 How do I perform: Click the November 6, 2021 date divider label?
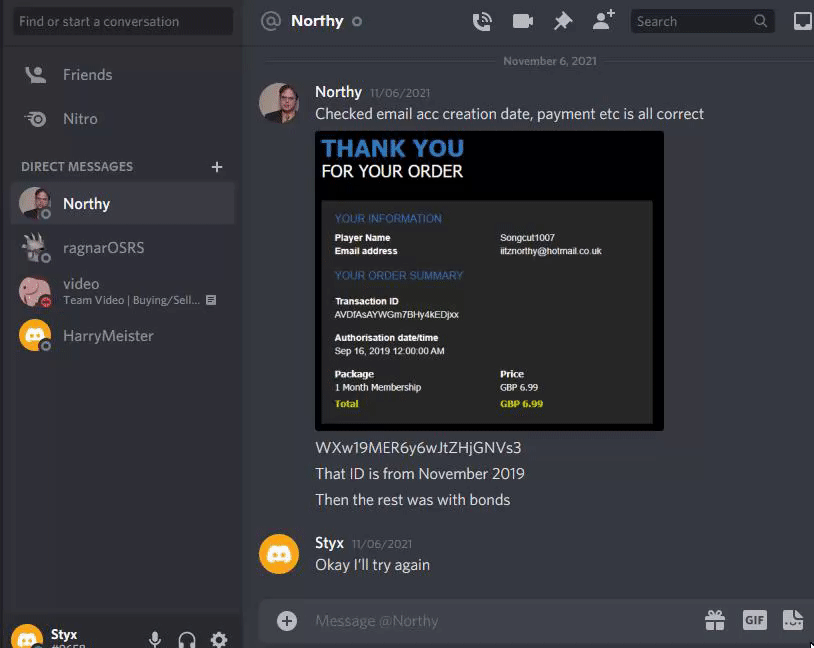550,61
